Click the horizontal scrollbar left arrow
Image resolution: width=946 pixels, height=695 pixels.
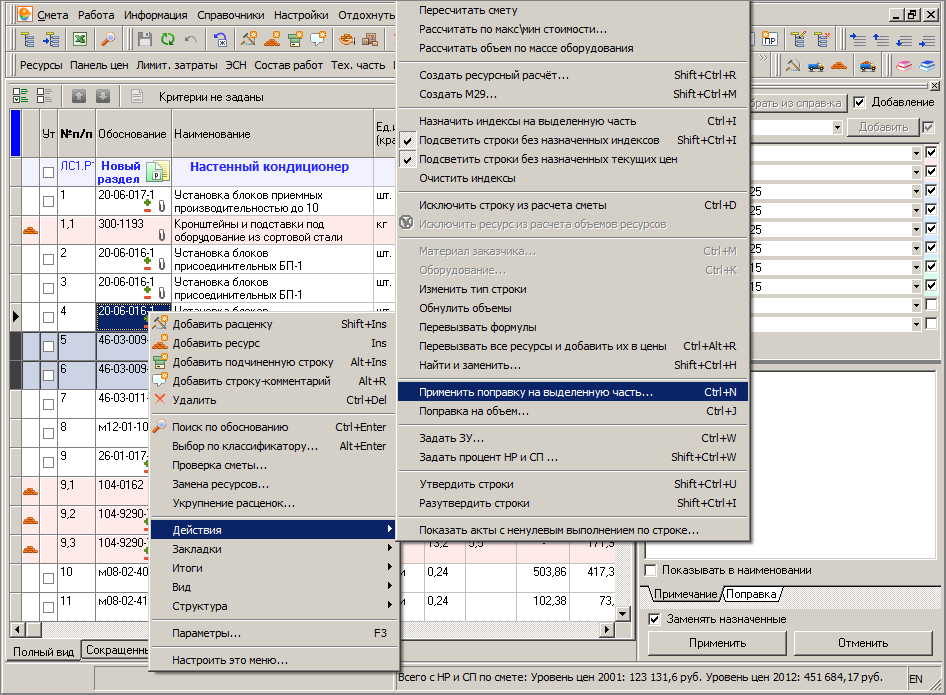(17, 630)
